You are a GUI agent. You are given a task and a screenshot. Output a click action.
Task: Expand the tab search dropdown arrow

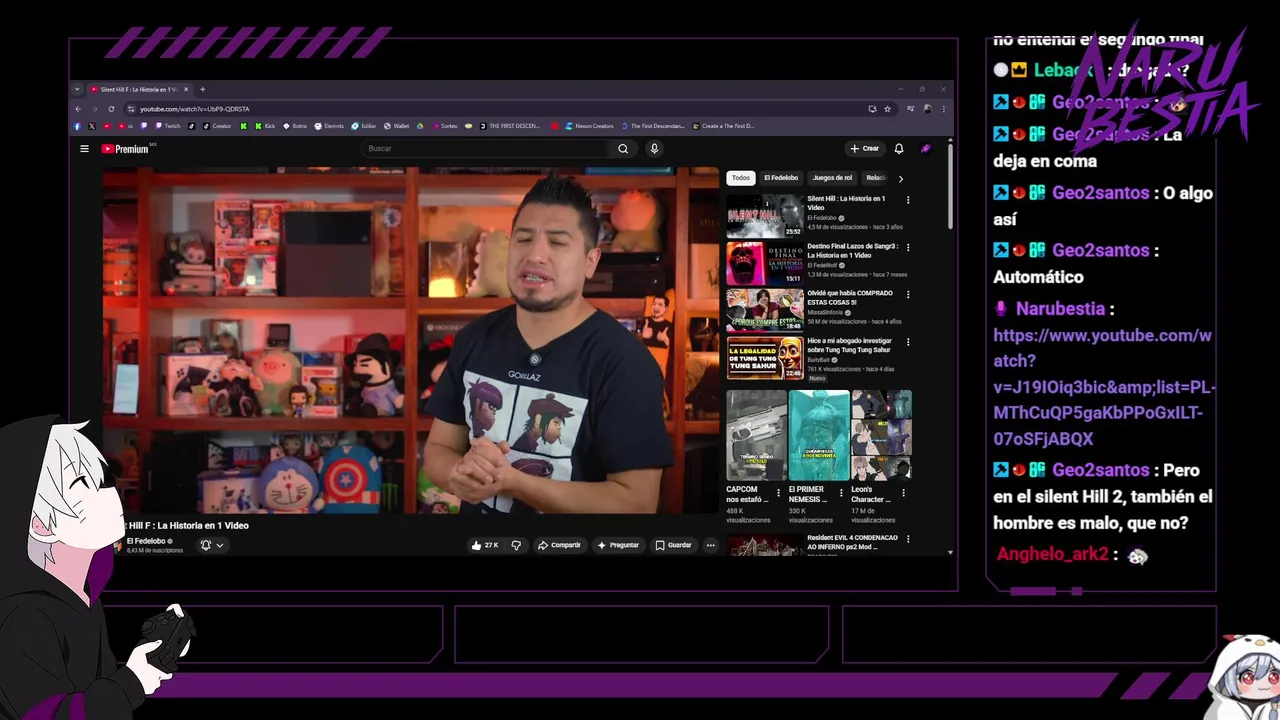tap(78, 89)
